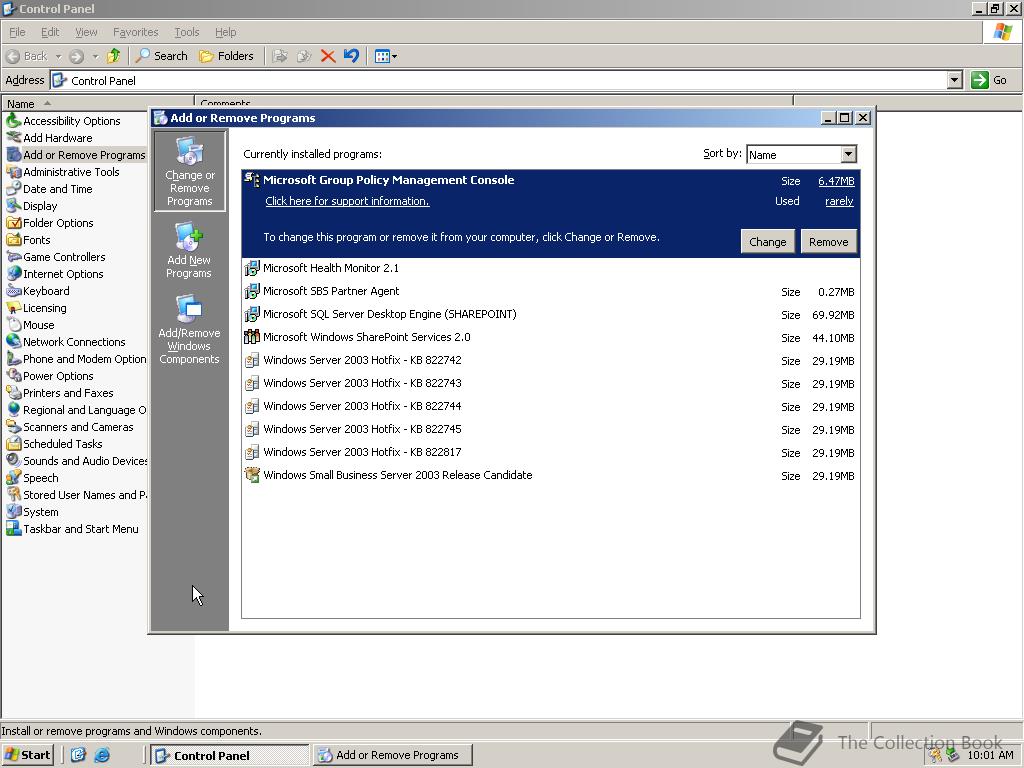Click the Add Hardware icon
Screen dimensions: 1024x768
pos(13,137)
